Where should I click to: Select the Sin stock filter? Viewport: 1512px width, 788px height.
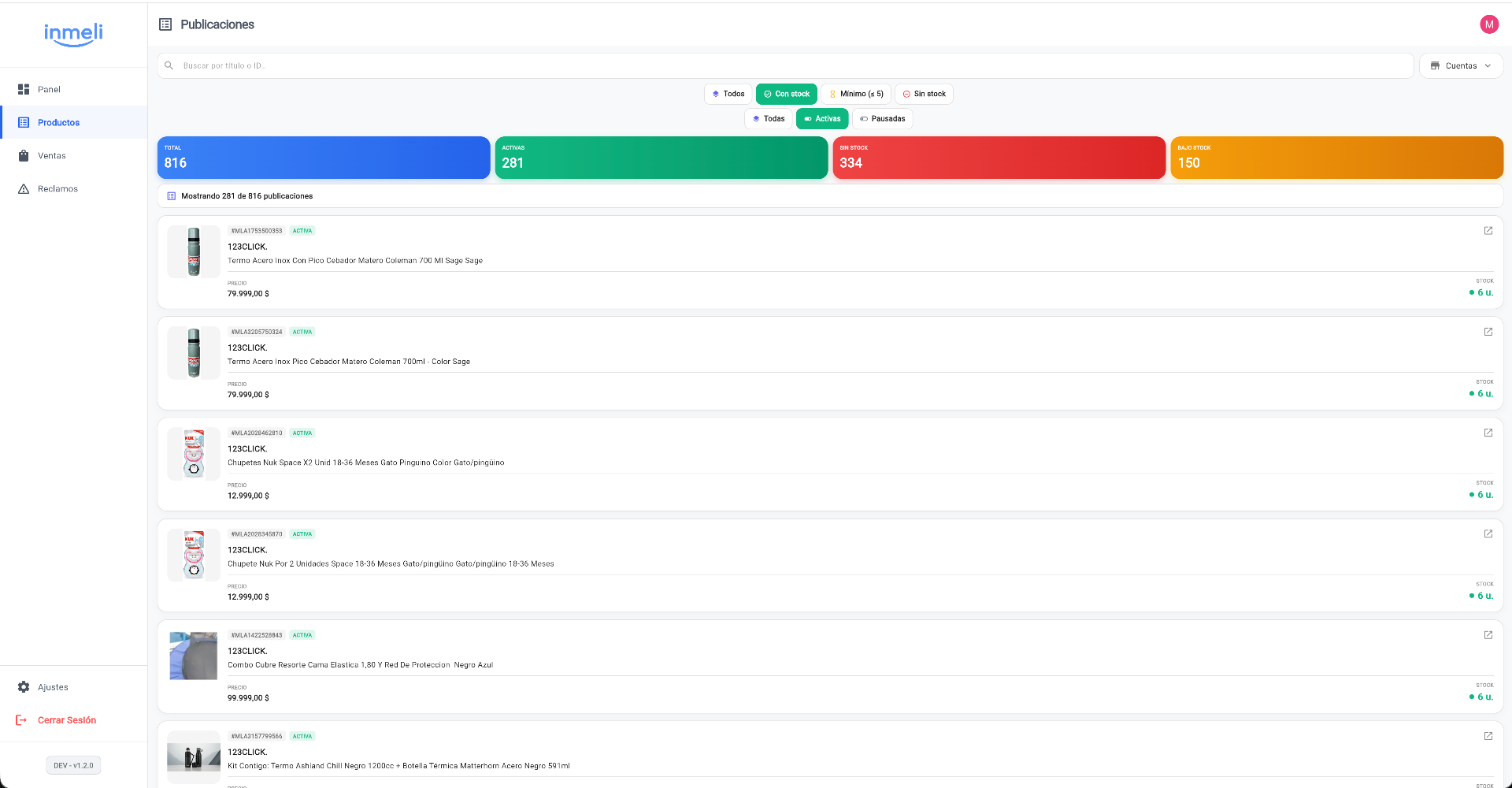[925, 94]
